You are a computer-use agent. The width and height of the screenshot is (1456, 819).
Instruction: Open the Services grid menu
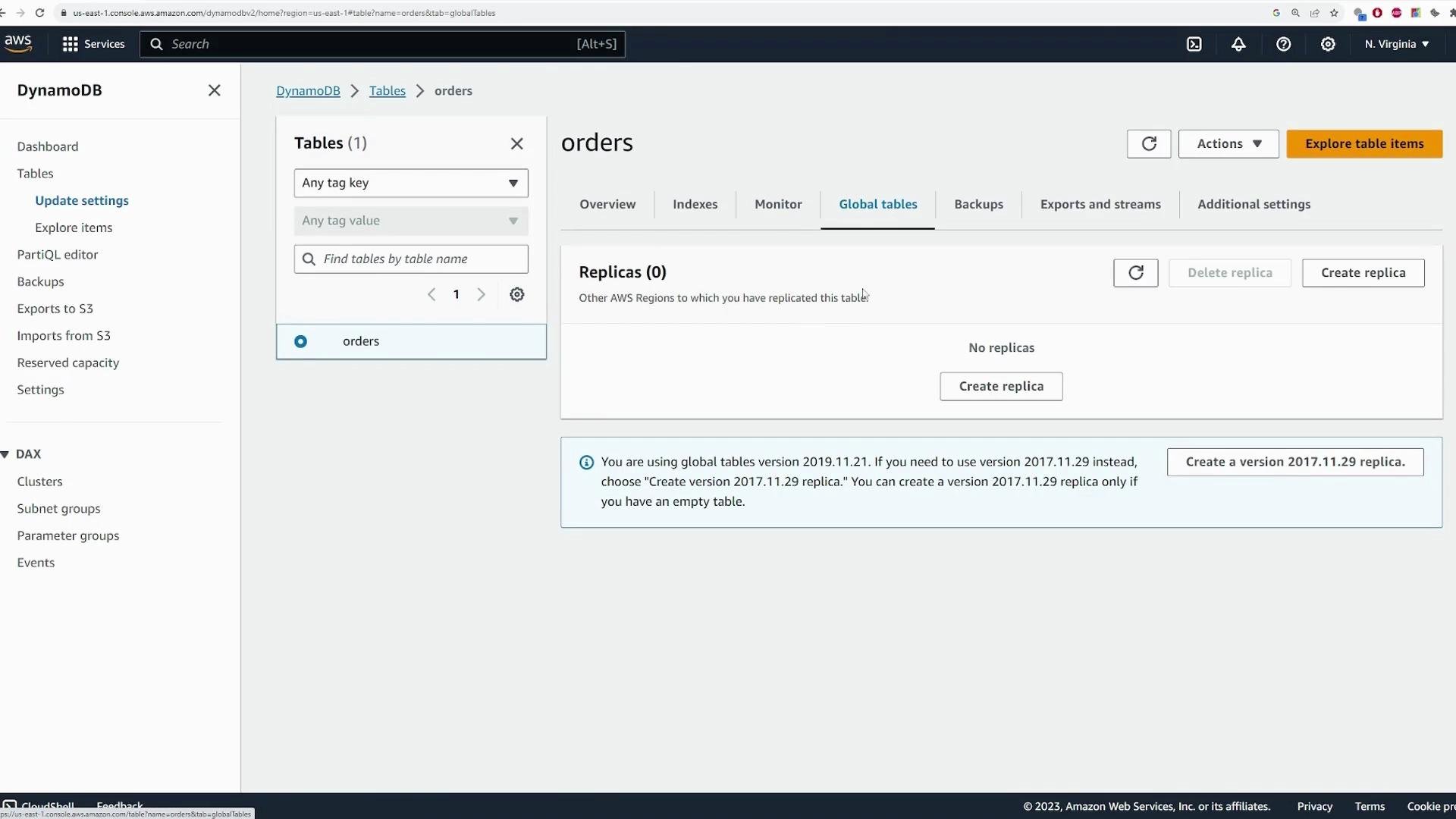point(93,44)
